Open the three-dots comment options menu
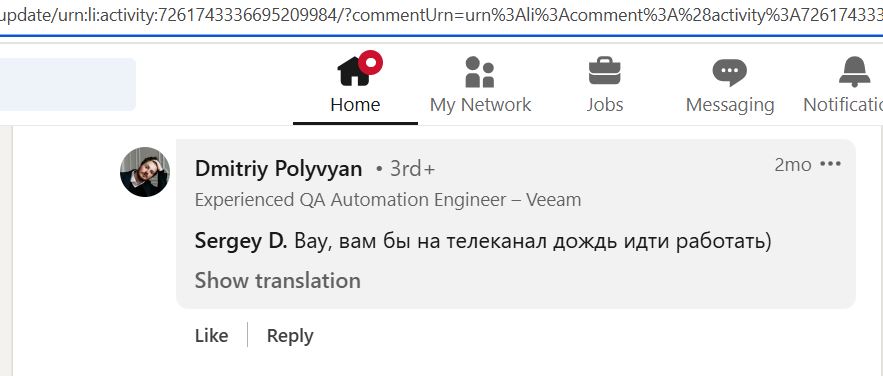This screenshot has width=883, height=376. (x=831, y=164)
